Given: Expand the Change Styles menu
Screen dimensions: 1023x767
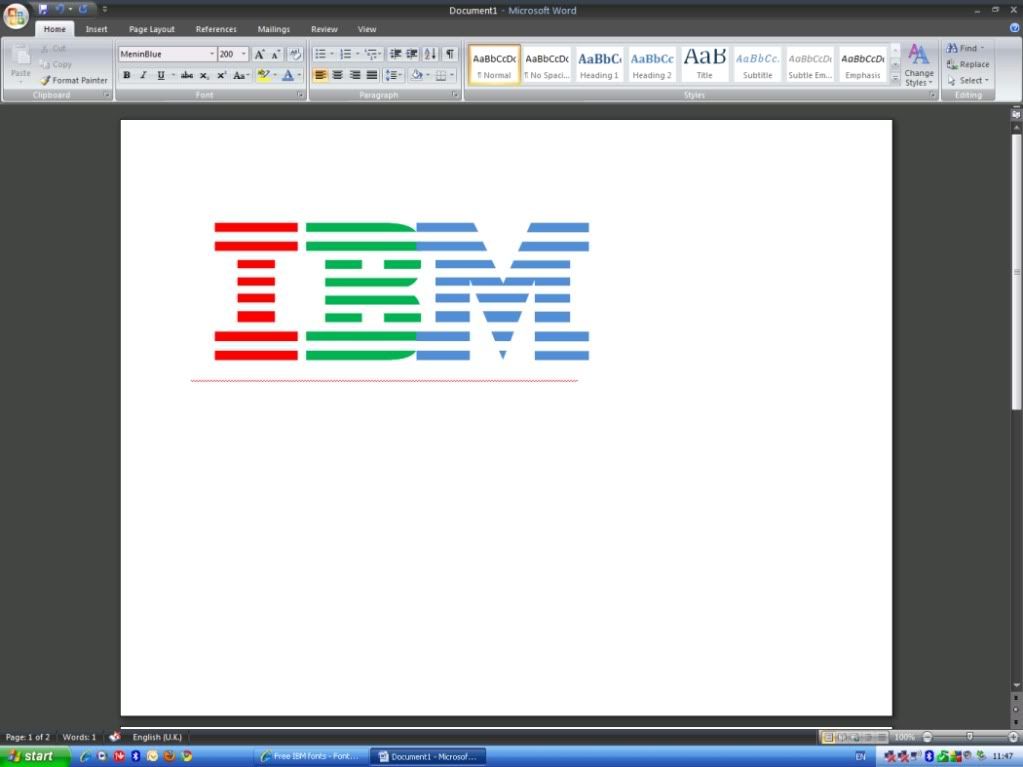Looking at the screenshot, I should point(918,65).
